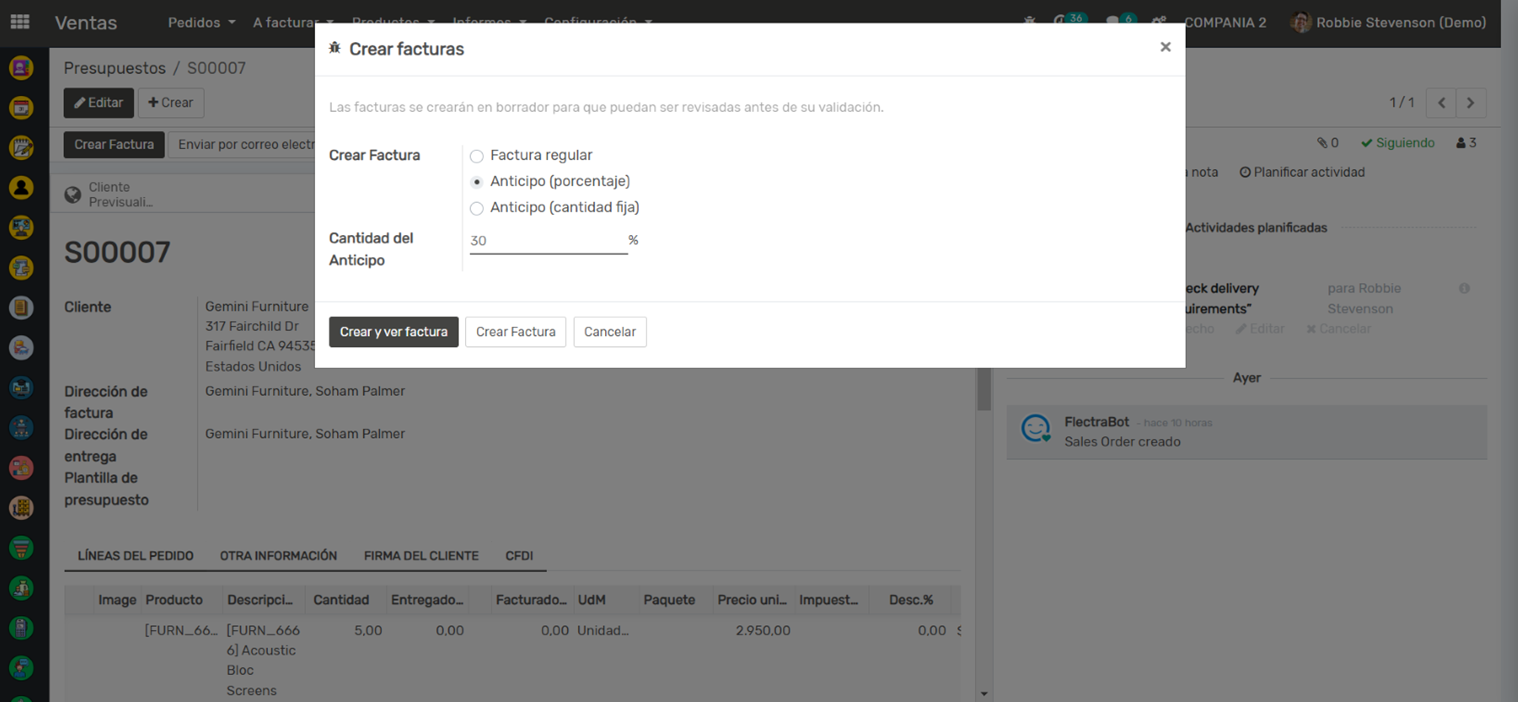Open the COMPANIA 2 company switcher
The width and height of the screenshot is (1518, 702).
point(1225,22)
